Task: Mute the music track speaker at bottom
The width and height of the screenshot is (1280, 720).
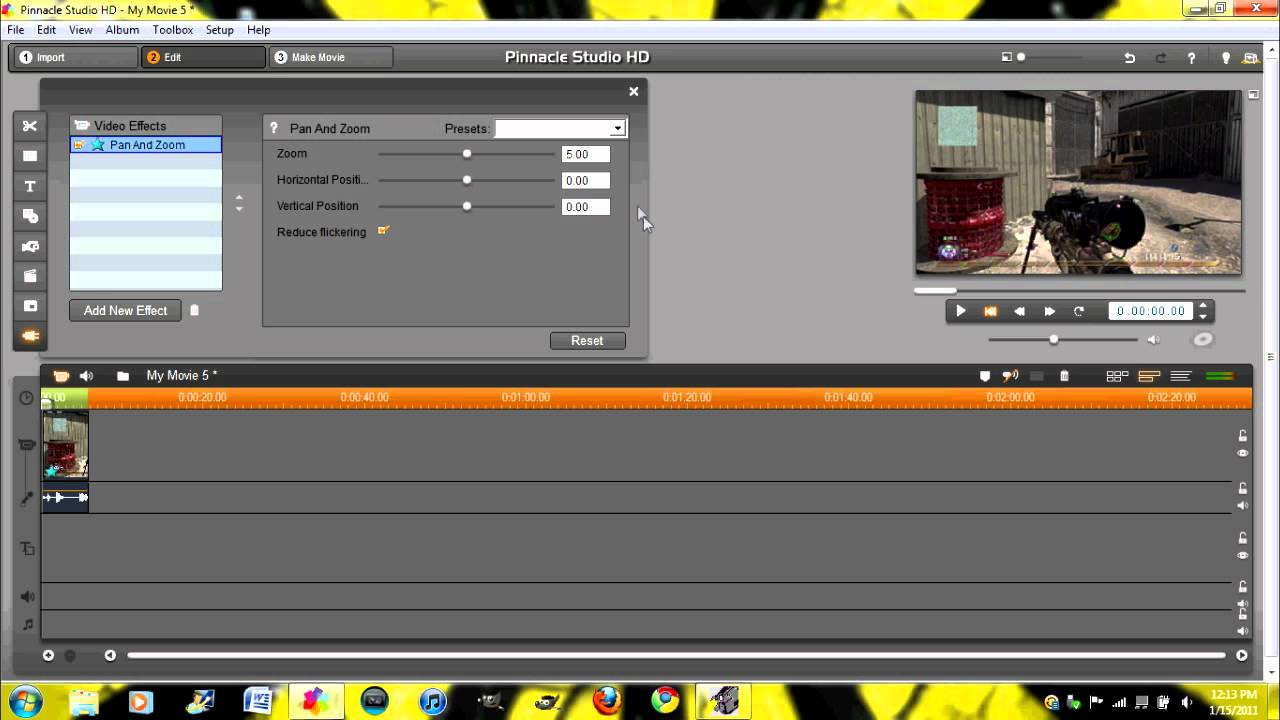Action: tap(1243, 631)
